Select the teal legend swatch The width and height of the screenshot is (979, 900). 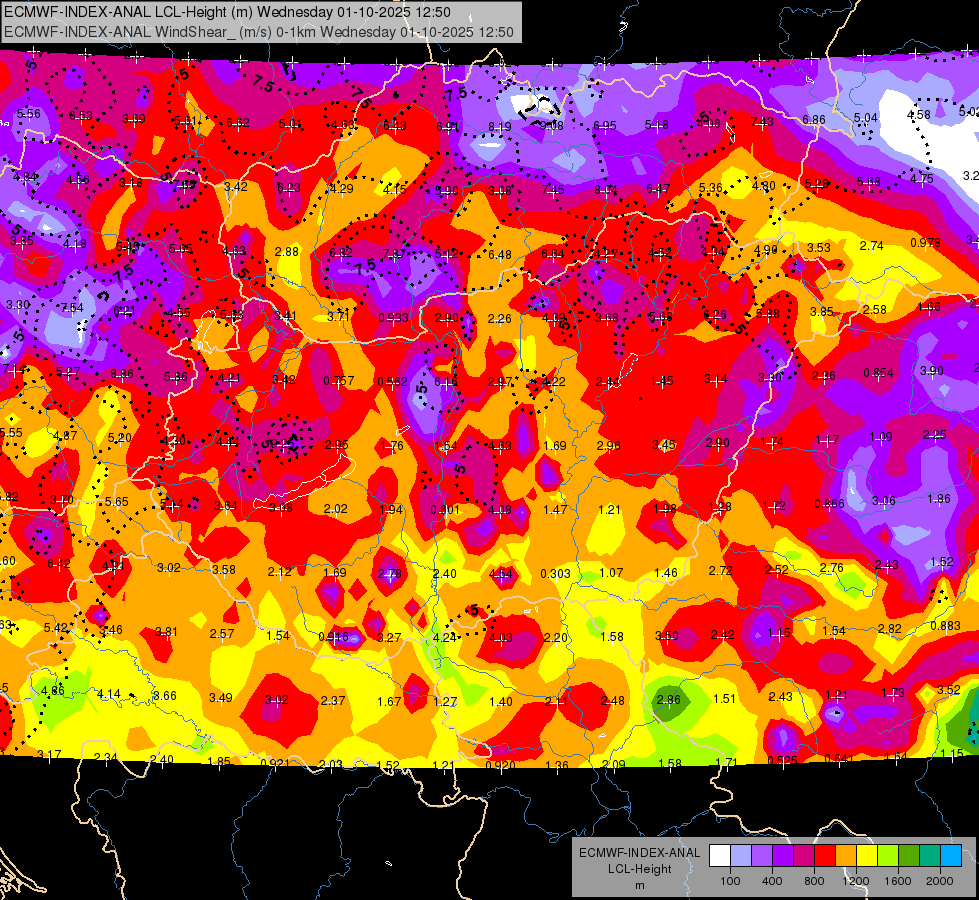coord(930,856)
